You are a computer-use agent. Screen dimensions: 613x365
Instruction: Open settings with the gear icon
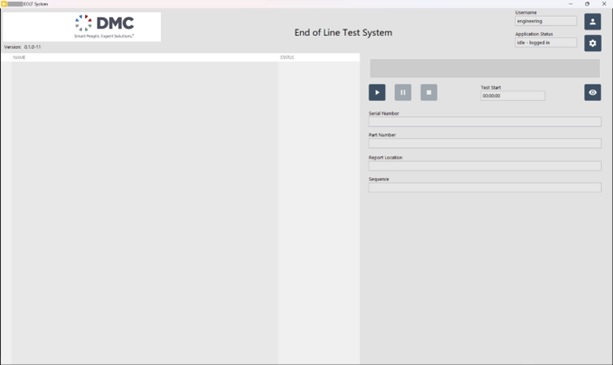pyautogui.click(x=592, y=43)
